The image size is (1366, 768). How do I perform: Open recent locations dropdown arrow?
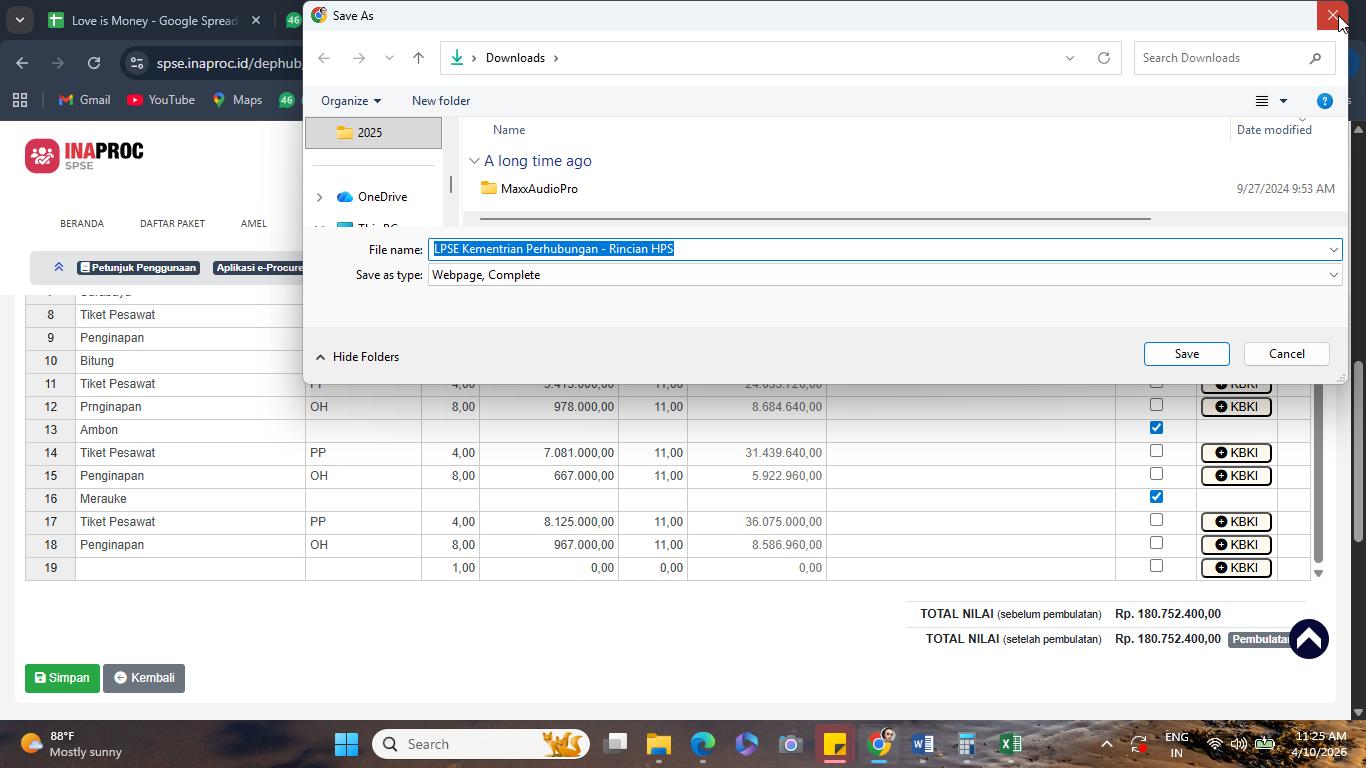click(x=389, y=58)
